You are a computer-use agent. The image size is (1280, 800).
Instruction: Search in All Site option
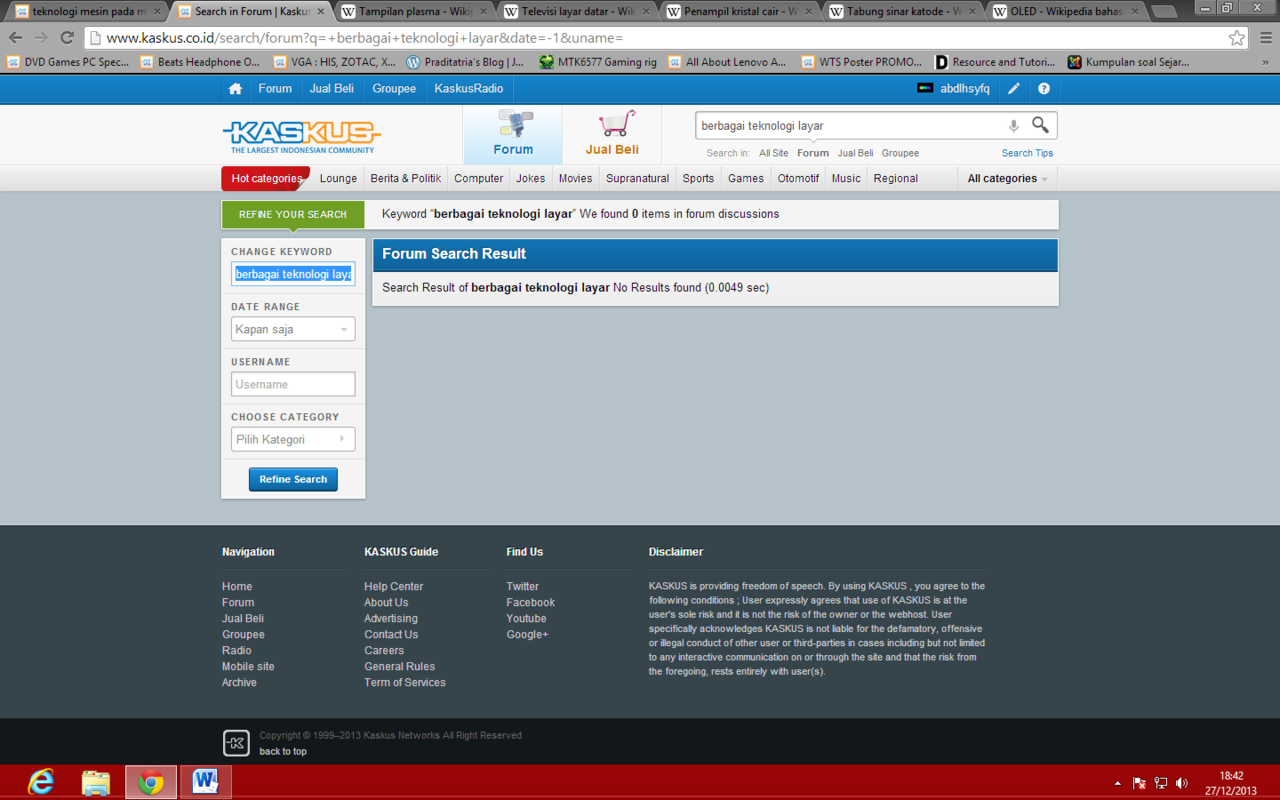[x=773, y=153]
